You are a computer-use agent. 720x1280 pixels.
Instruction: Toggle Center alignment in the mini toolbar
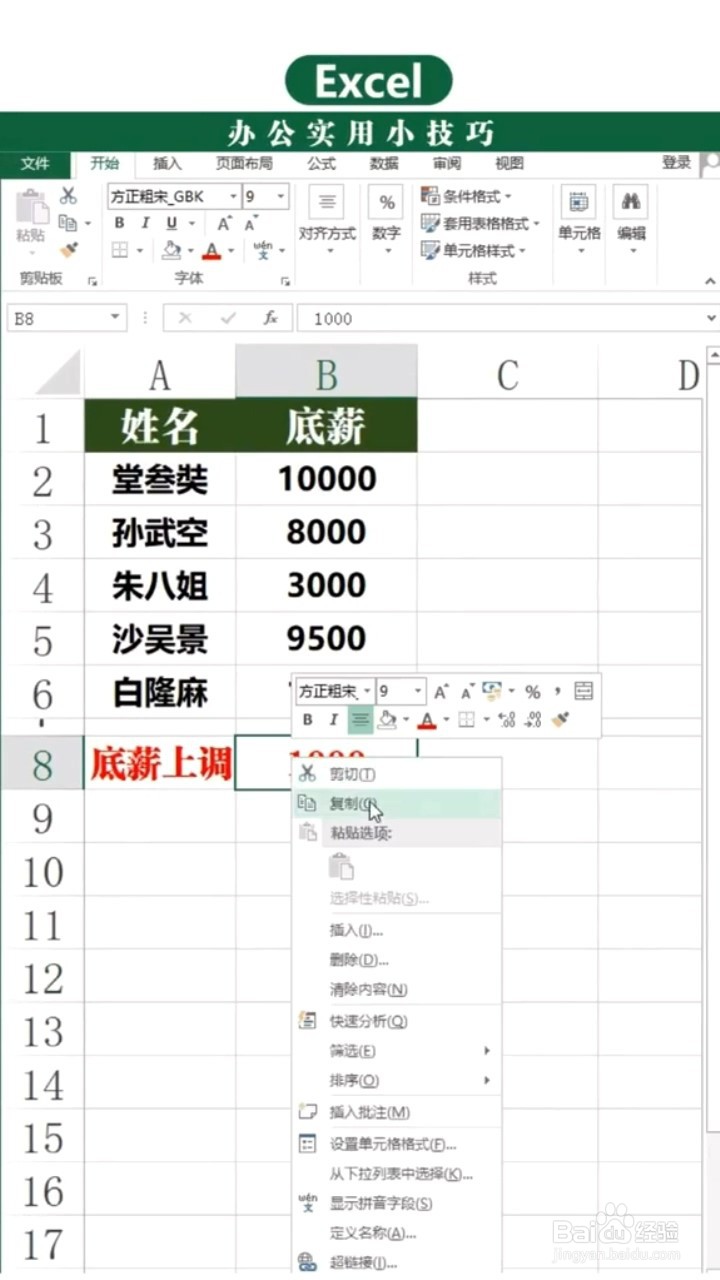point(360,720)
